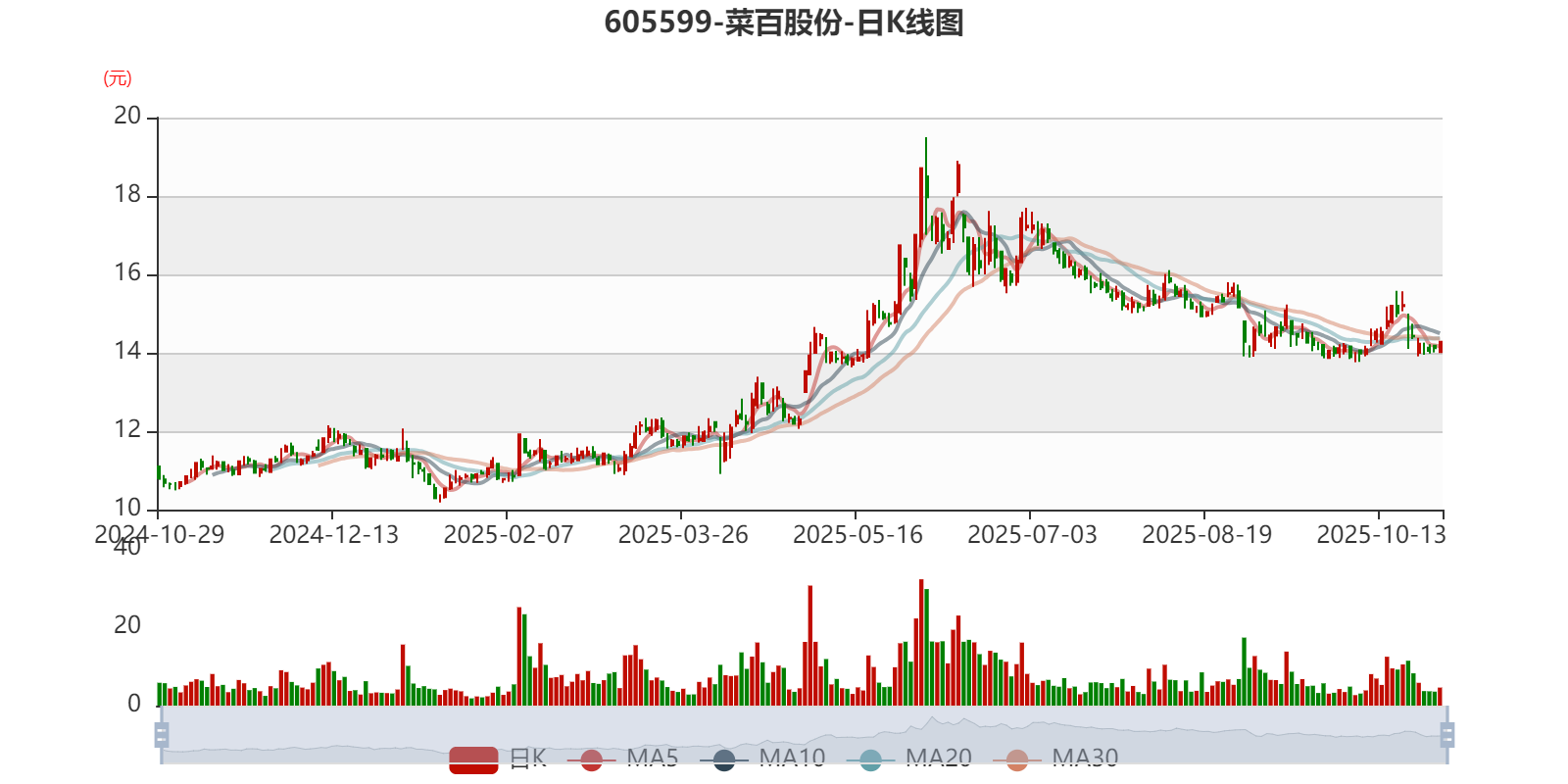The height and width of the screenshot is (784, 1568).
Task: Select the 2025-05-16 date axis label
Action: 857,534
